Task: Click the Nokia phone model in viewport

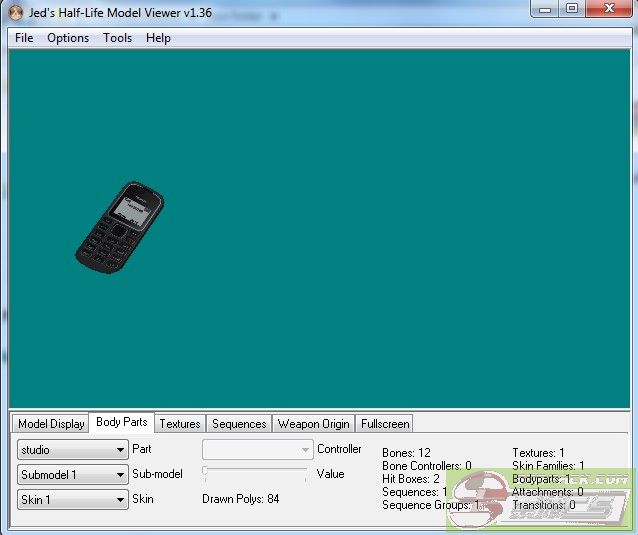Action: coord(120,227)
